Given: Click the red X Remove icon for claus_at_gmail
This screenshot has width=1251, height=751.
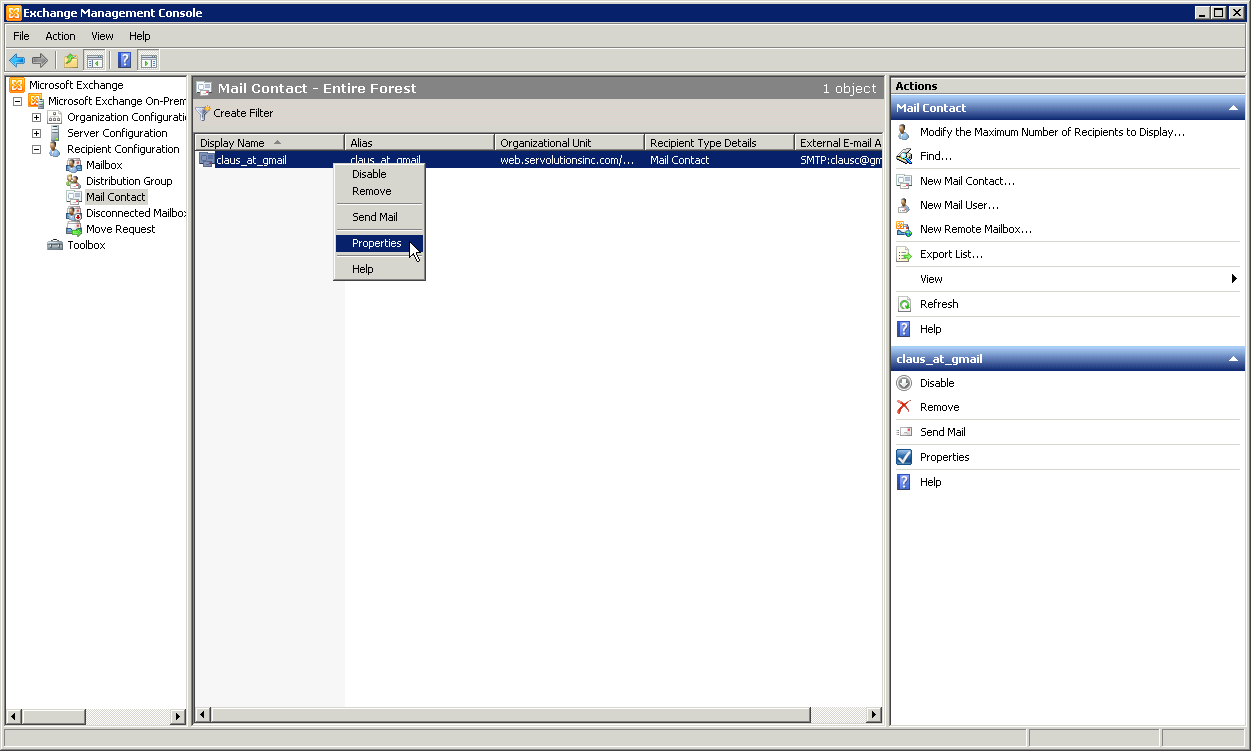Looking at the screenshot, I should [x=903, y=407].
